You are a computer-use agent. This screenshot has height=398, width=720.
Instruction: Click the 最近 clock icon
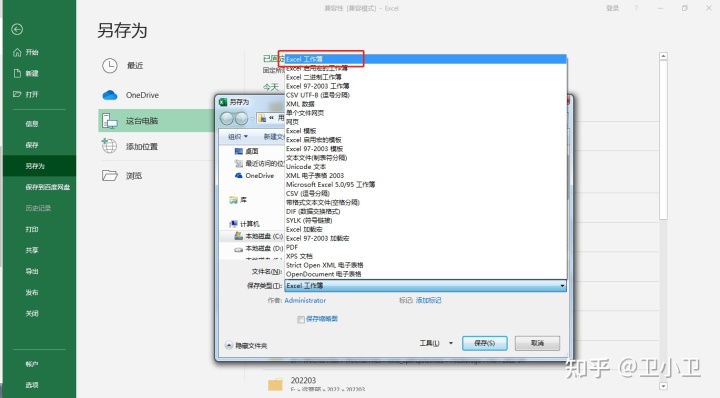coord(110,66)
